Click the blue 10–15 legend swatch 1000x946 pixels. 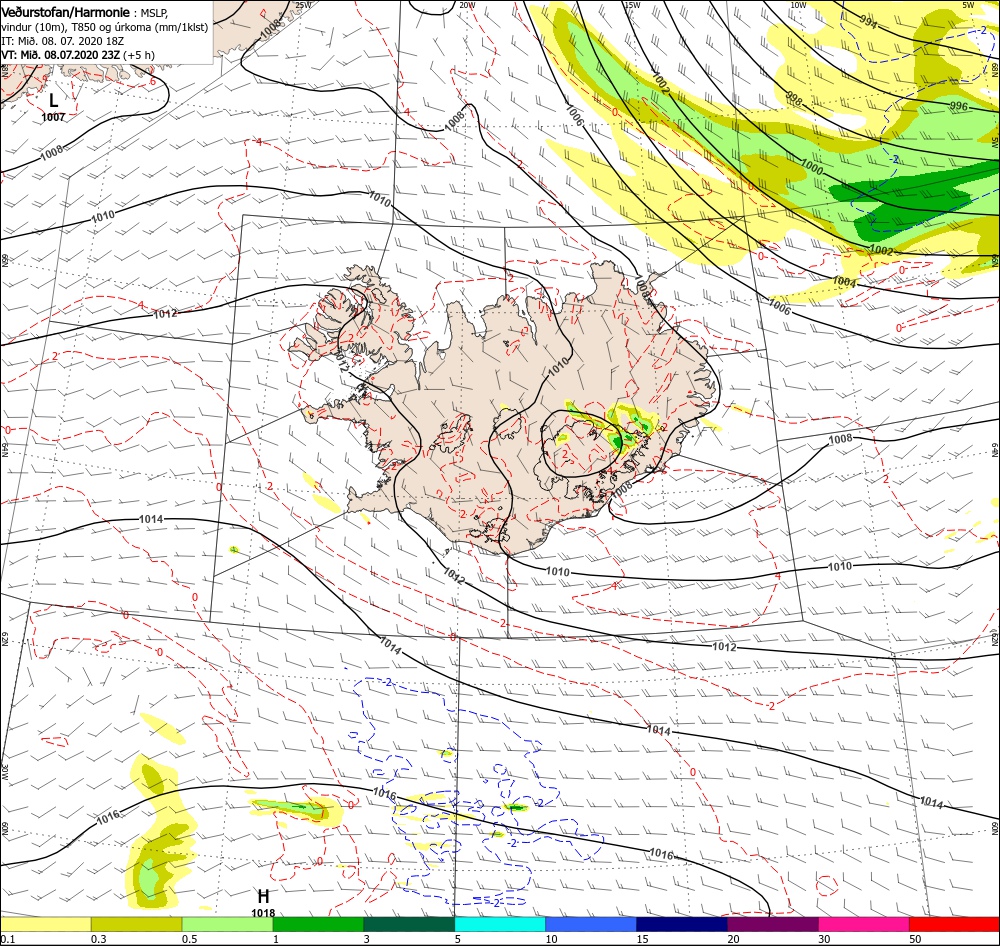tap(591, 924)
